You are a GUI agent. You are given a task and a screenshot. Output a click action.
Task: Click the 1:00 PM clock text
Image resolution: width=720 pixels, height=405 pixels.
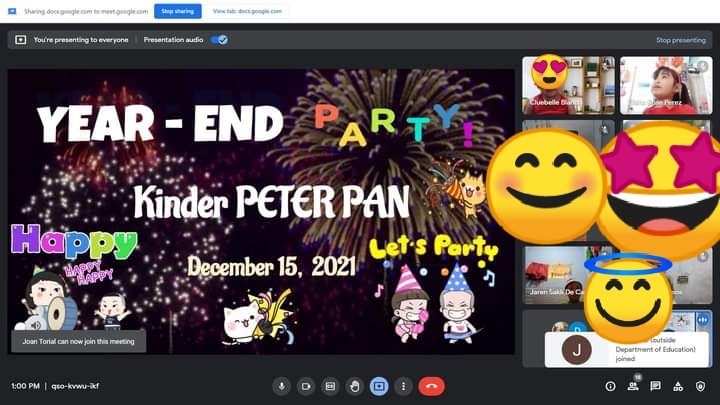[25, 386]
